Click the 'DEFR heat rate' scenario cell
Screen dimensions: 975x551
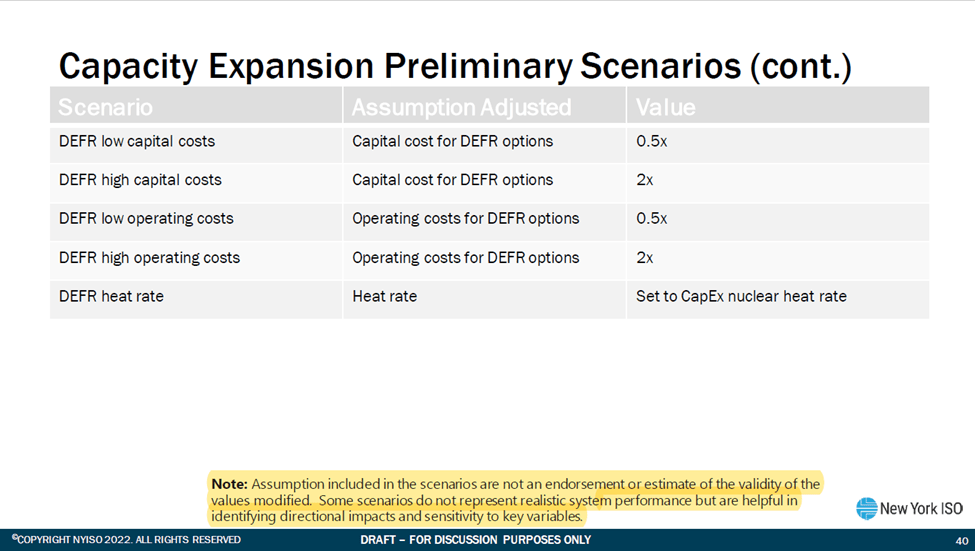(109, 296)
